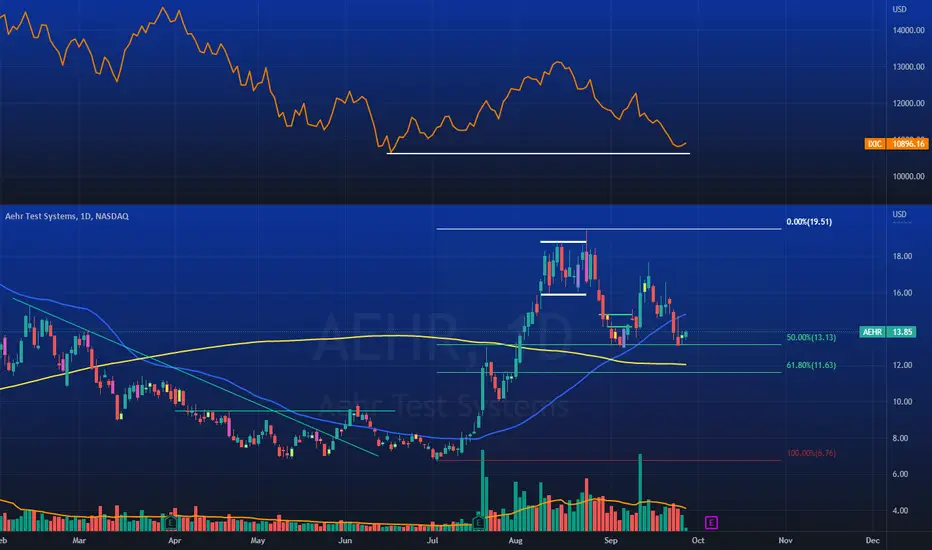Viewport: 932px width, 550px height.
Task: Click the 16.00 price axis value
Action: point(902,293)
